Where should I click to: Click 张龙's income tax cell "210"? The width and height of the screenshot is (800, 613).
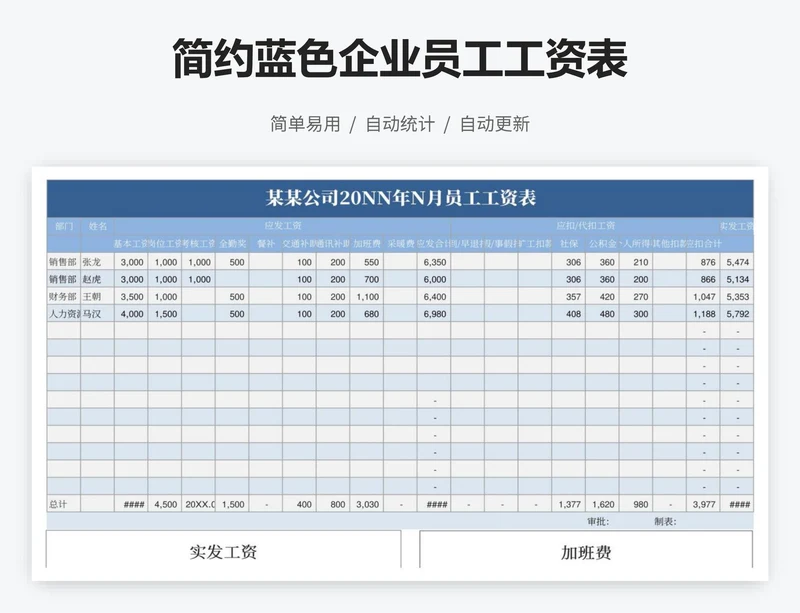(636, 262)
